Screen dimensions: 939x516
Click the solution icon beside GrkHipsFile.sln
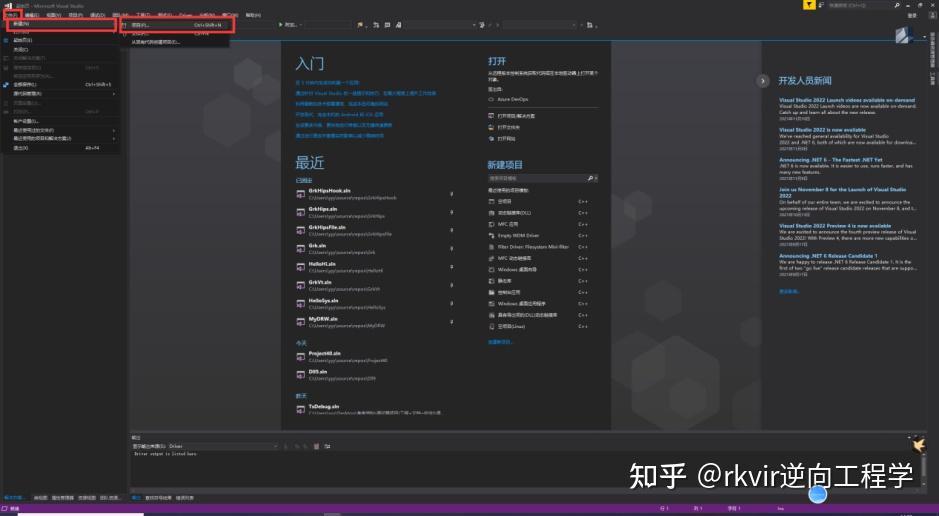(301, 230)
